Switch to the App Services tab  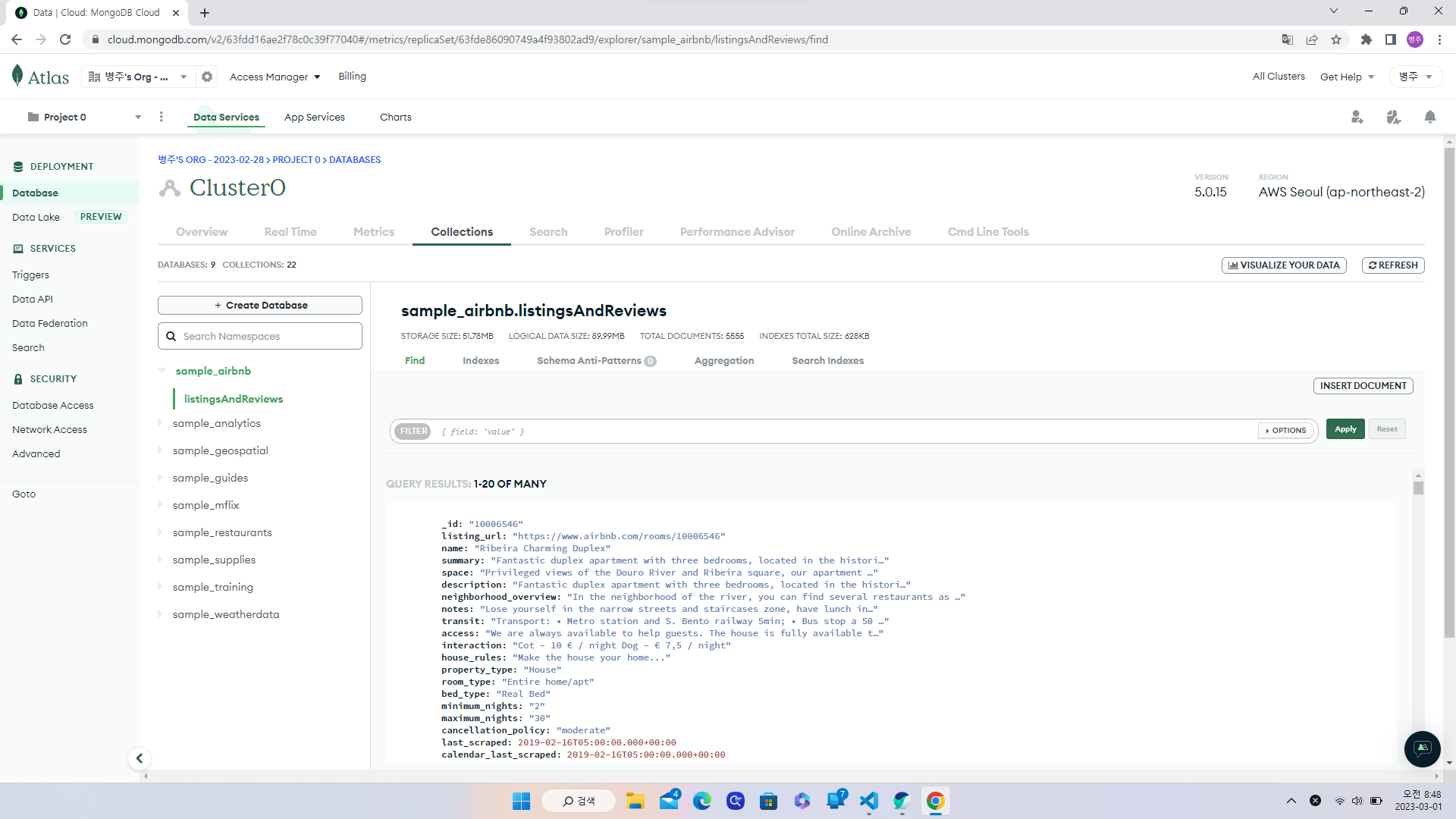pyautogui.click(x=315, y=117)
